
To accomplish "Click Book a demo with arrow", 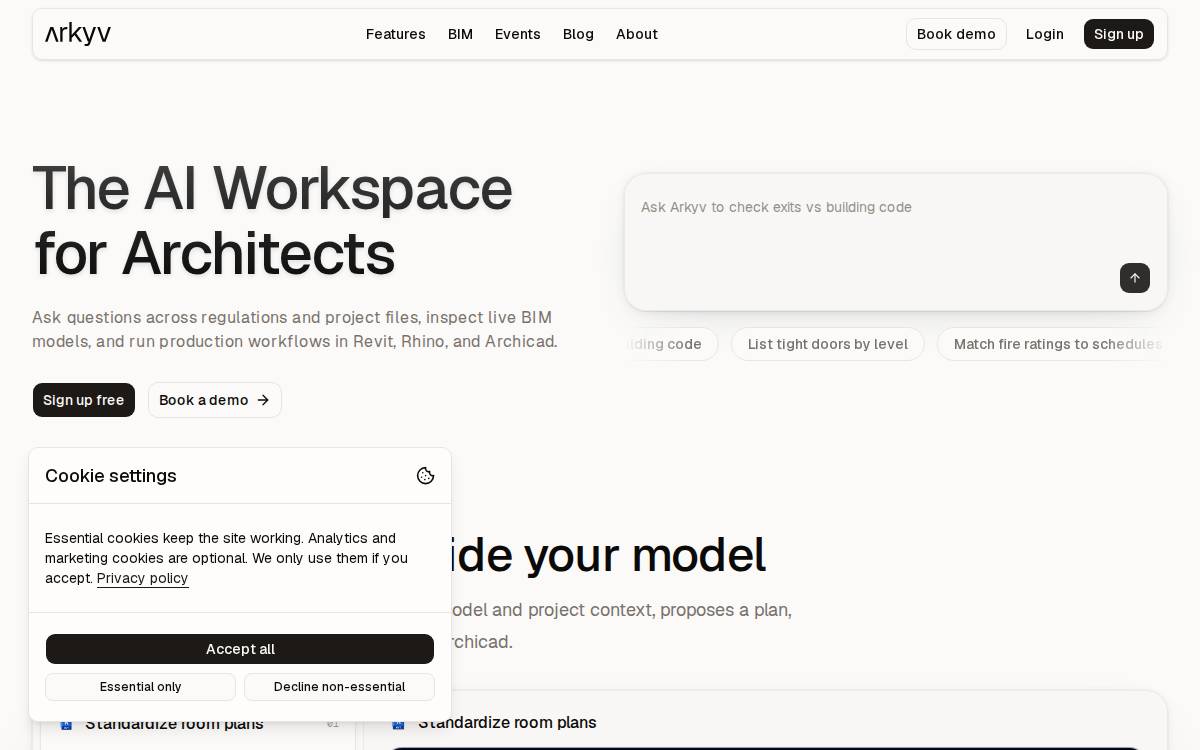I will click(x=215, y=400).
